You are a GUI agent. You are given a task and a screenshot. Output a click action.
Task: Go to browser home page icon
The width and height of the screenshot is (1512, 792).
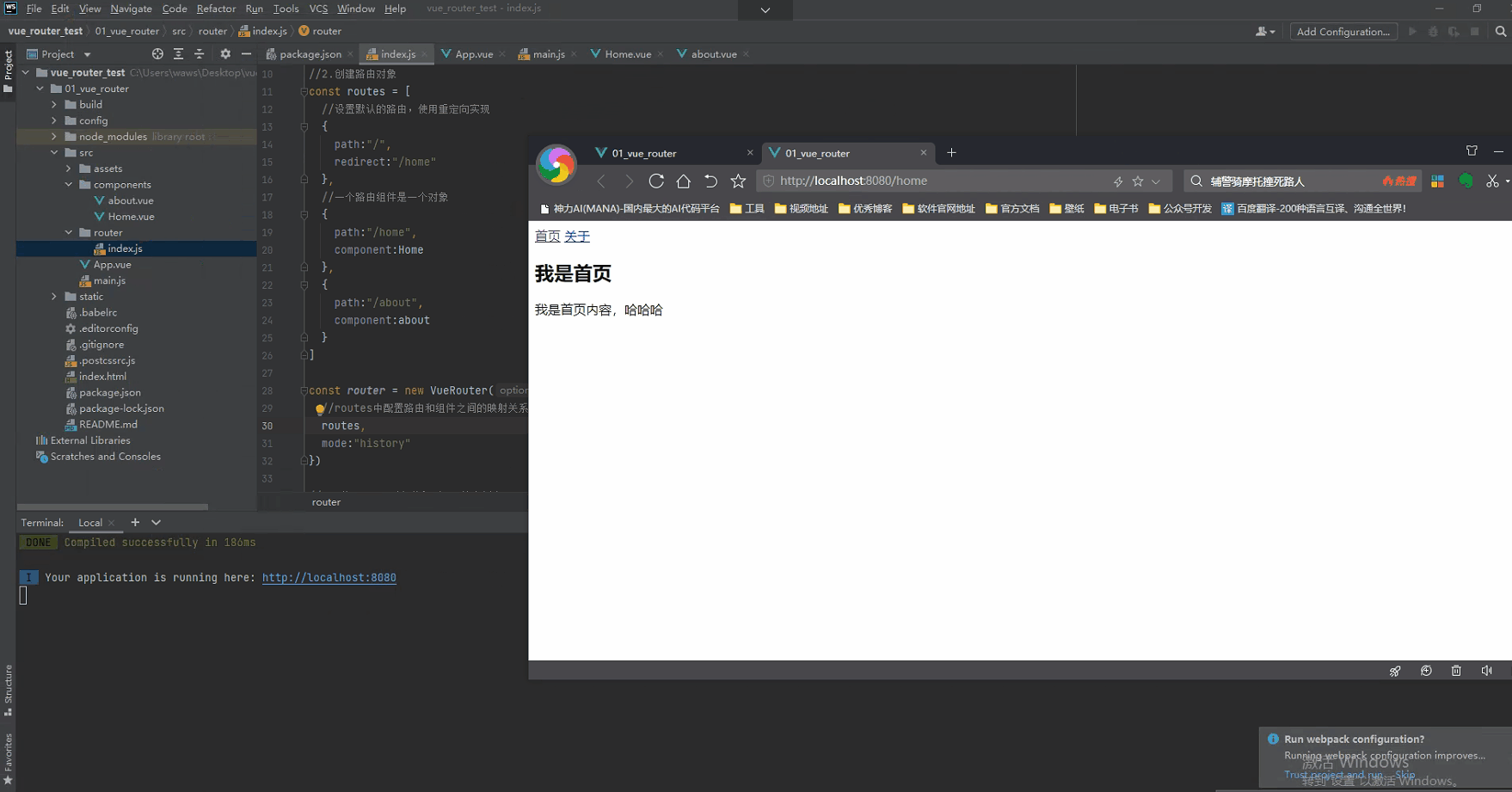(x=684, y=181)
